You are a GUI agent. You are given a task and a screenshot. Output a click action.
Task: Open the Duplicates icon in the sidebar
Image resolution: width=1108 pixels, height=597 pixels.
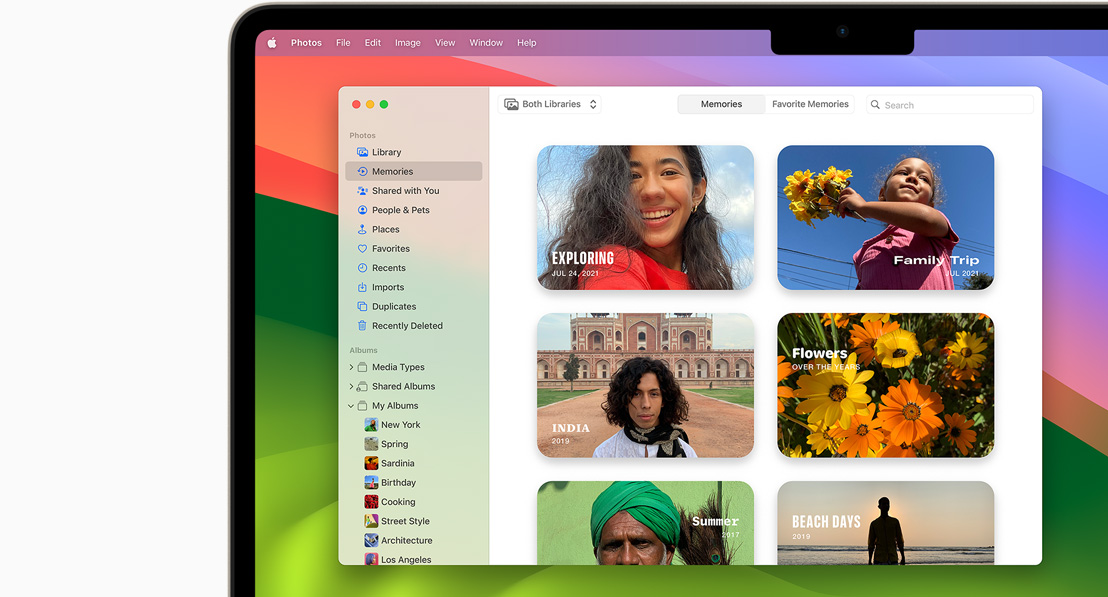362,306
